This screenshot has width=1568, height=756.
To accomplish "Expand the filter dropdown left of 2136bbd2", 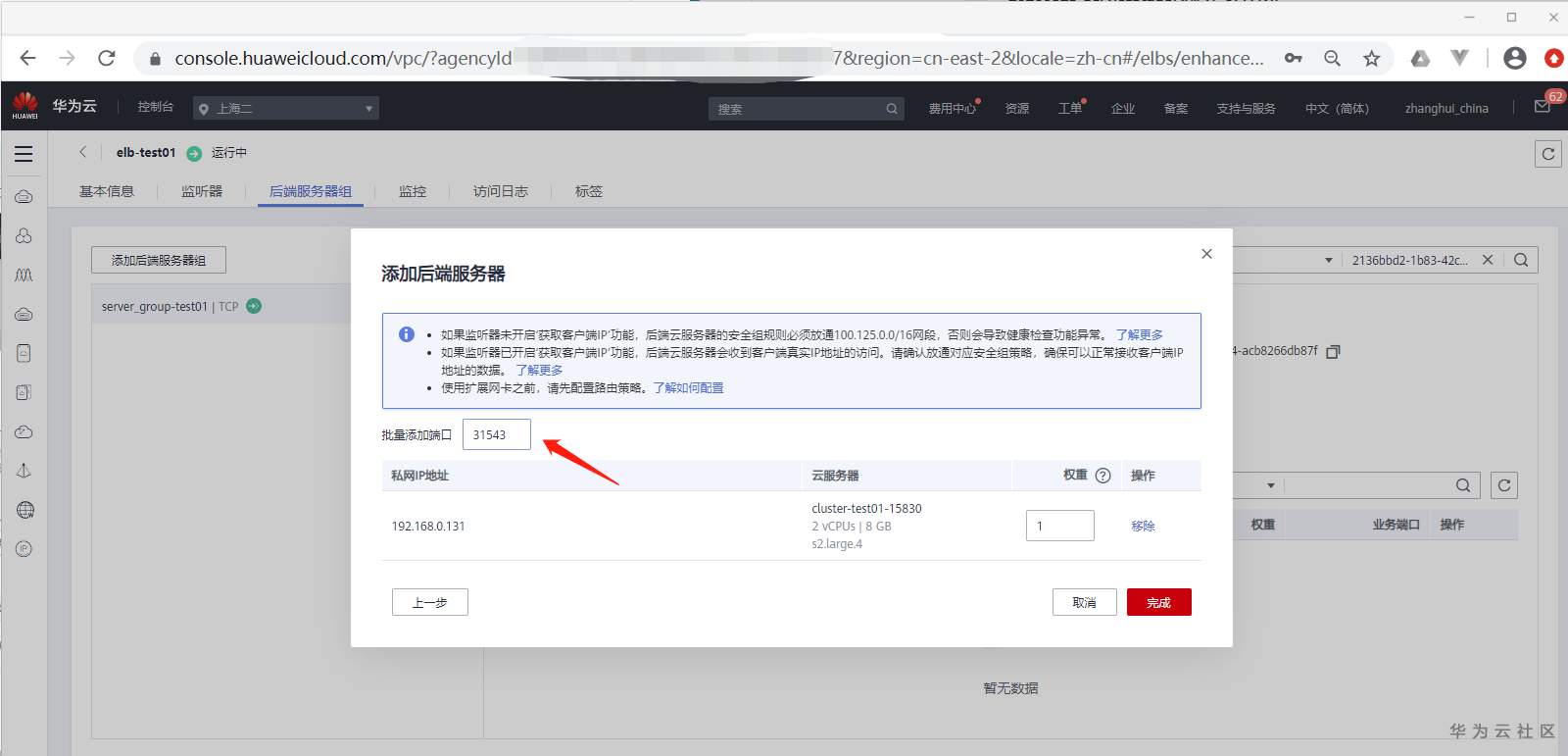I will click(x=1329, y=260).
